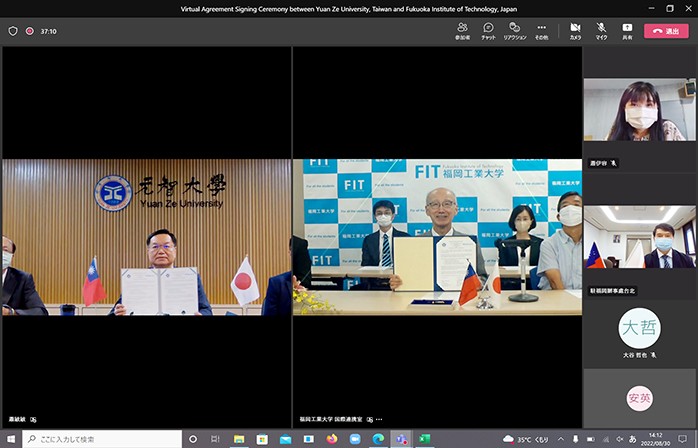This screenshot has width=698, height=448.
Task: Open the volume control icon
Action: (619, 439)
